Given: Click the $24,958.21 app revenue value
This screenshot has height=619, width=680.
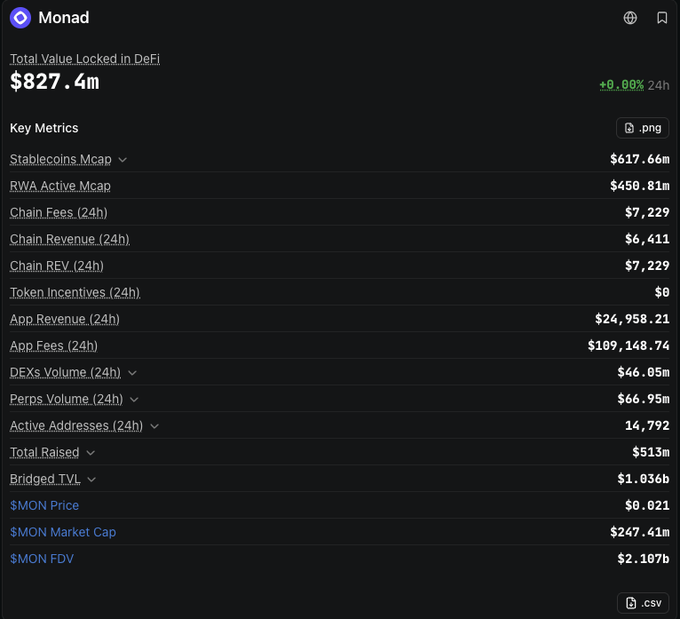Looking at the screenshot, I should [x=632, y=319].
